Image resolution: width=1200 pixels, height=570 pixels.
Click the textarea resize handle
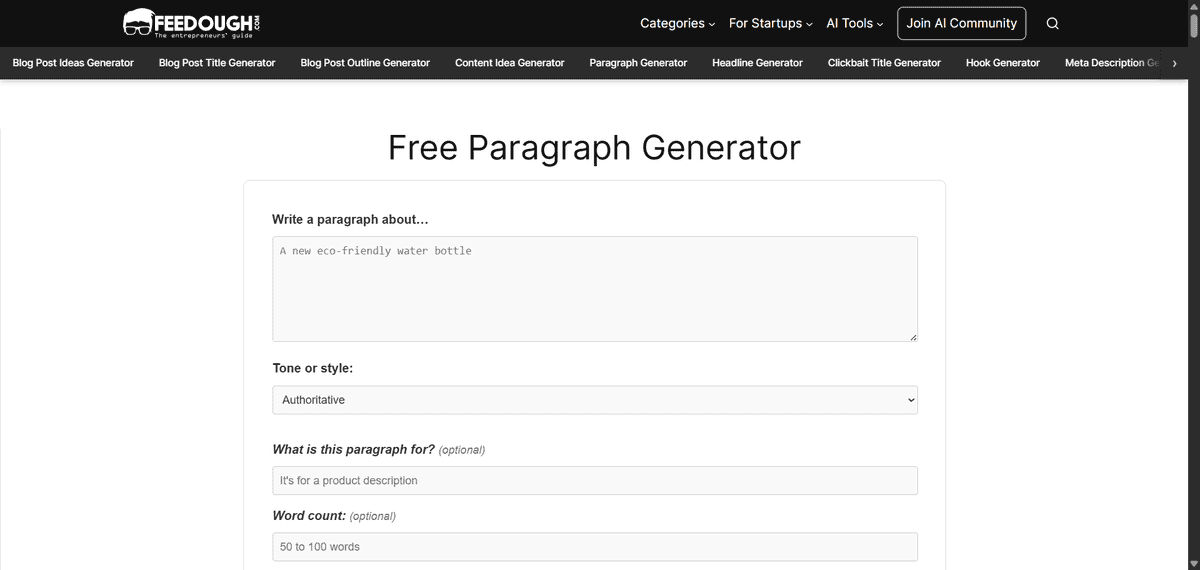tap(913, 337)
